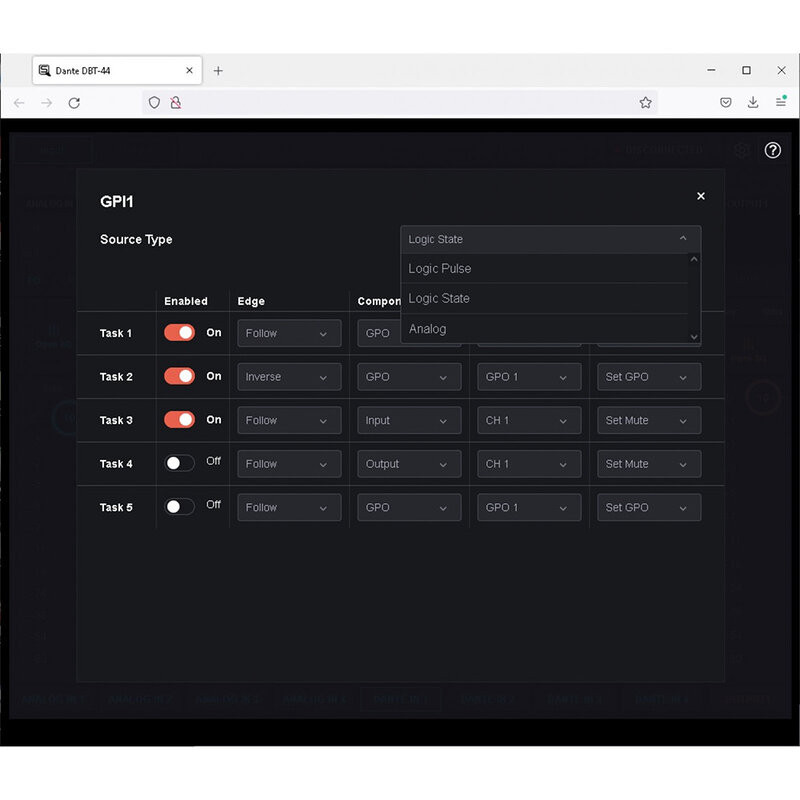This screenshot has height=800, width=800.
Task: Enable the Task 4 toggle switch
Action: [x=180, y=463]
